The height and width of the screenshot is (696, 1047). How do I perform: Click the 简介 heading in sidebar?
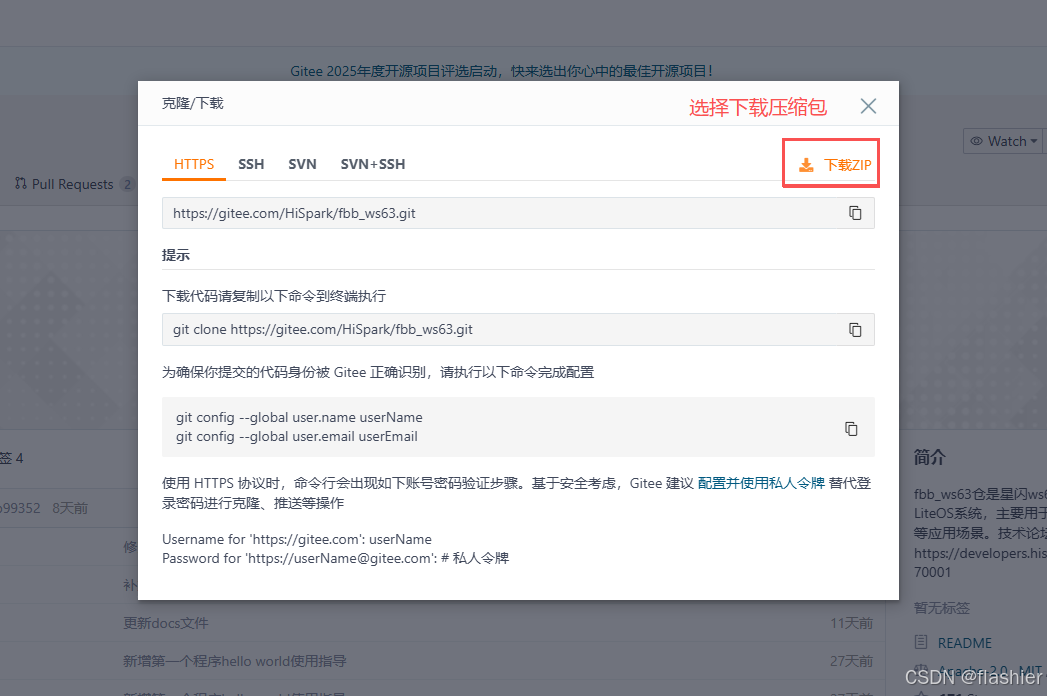pos(929,458)
